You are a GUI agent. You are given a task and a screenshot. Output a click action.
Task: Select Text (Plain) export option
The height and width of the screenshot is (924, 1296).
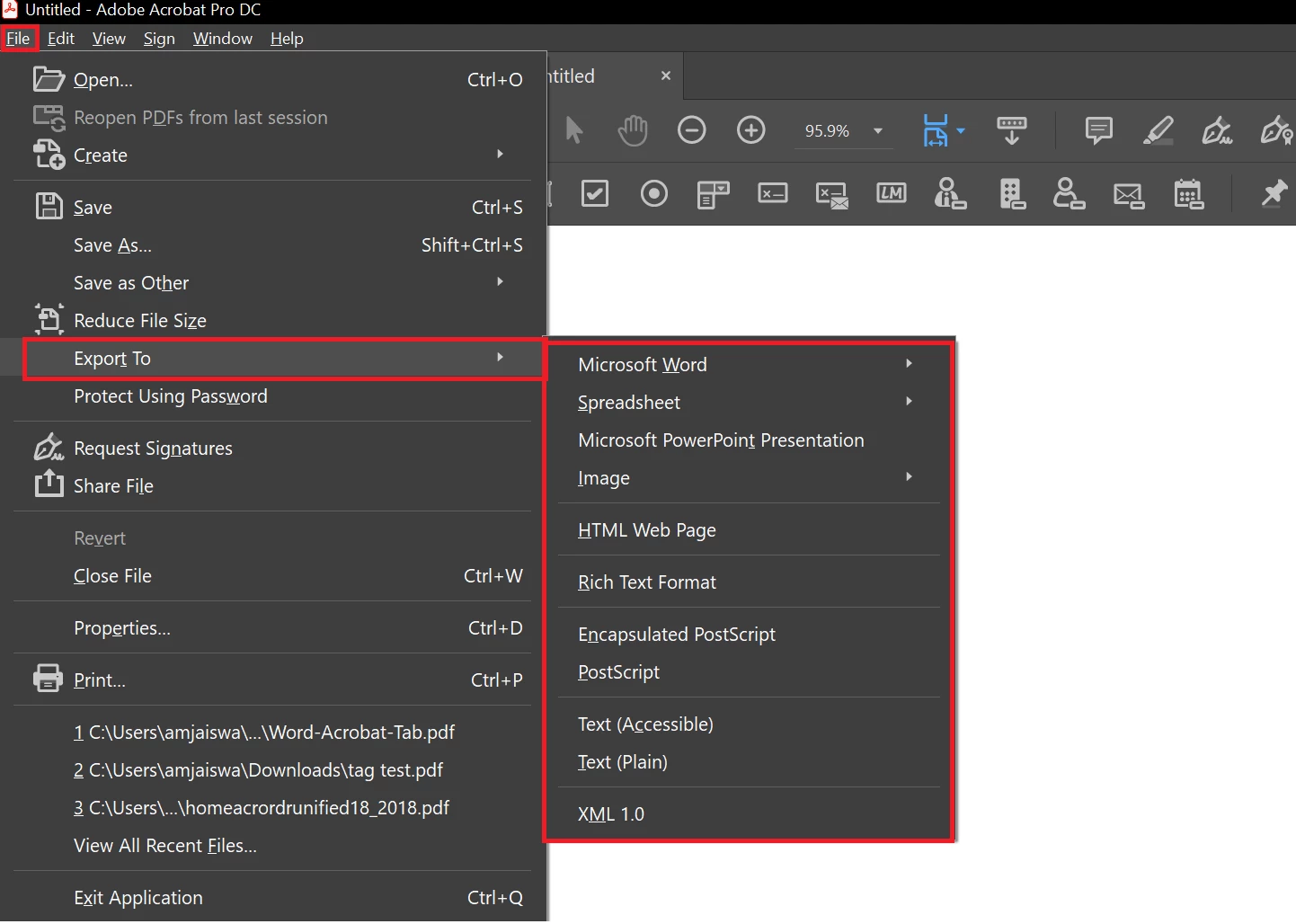[748, 761]
